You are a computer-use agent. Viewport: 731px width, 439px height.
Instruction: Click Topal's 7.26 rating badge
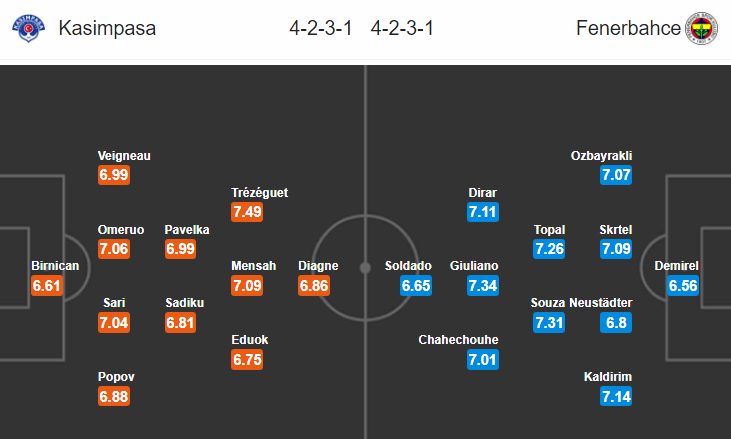tap(549, 249)
